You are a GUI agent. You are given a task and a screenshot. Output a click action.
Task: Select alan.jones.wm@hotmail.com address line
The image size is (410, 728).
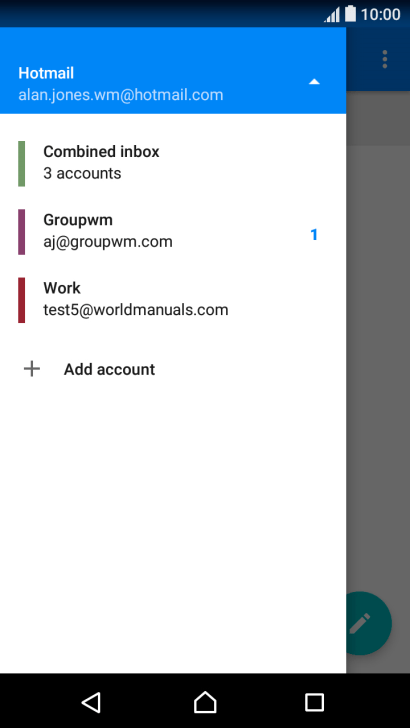[121, 95]
